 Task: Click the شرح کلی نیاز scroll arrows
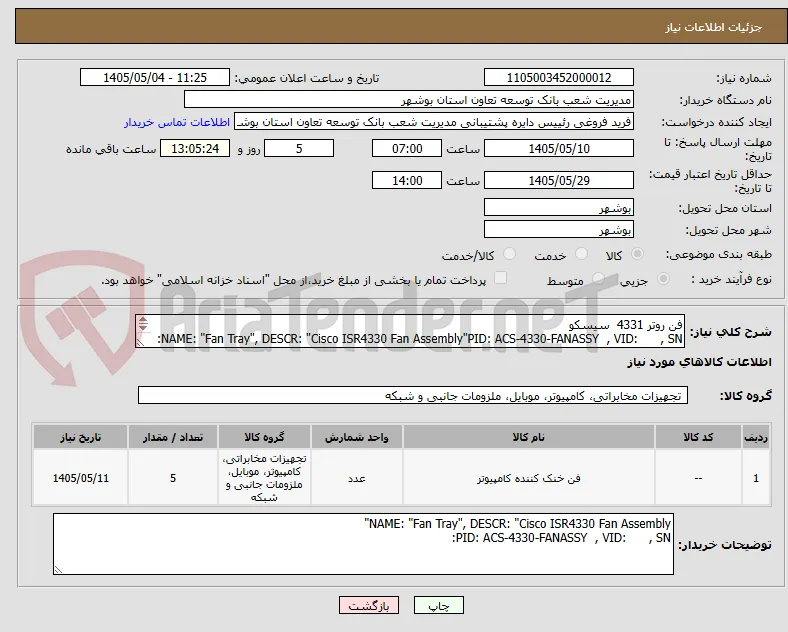point(143,324)
